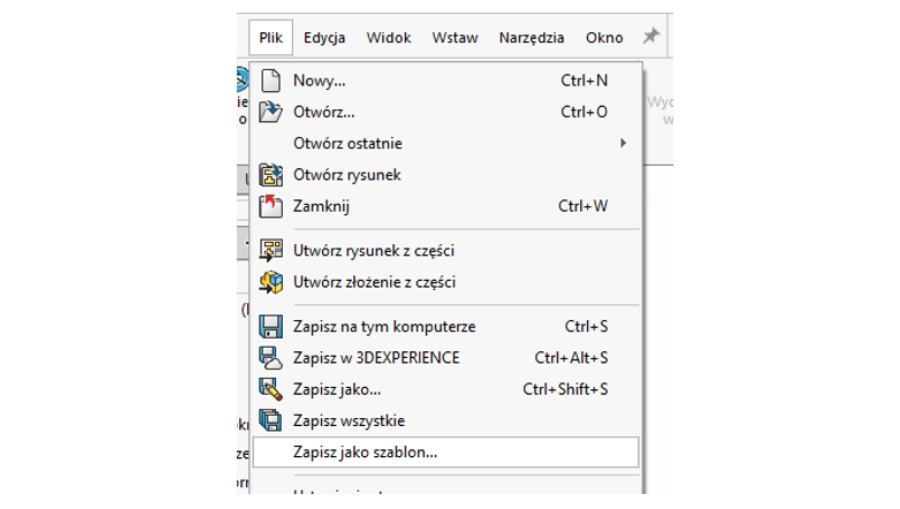Open the Plik menu
900x509 pixels.
pos(270,37)
